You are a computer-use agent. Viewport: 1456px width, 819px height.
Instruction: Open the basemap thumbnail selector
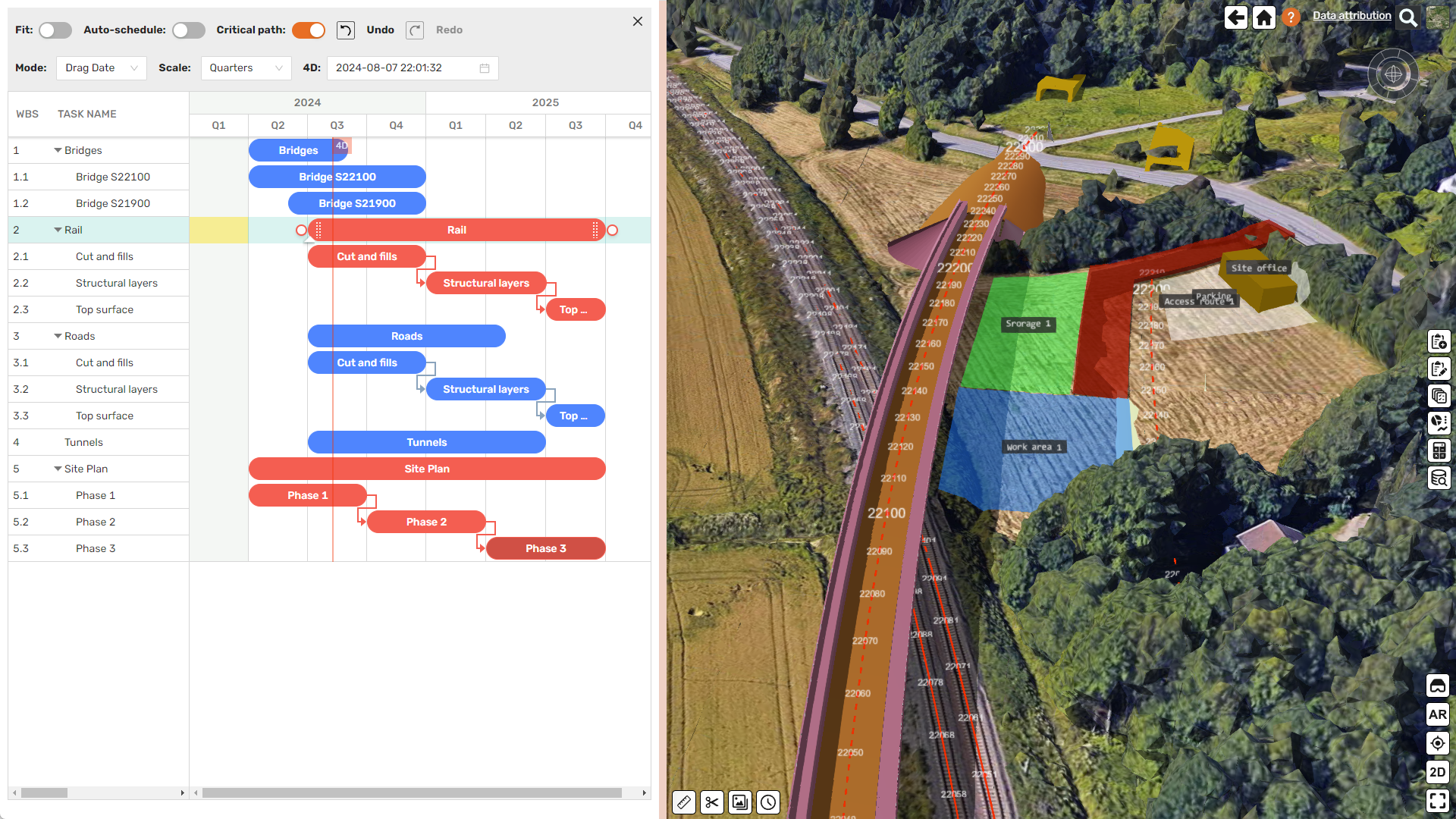(x=1437, y=17)
